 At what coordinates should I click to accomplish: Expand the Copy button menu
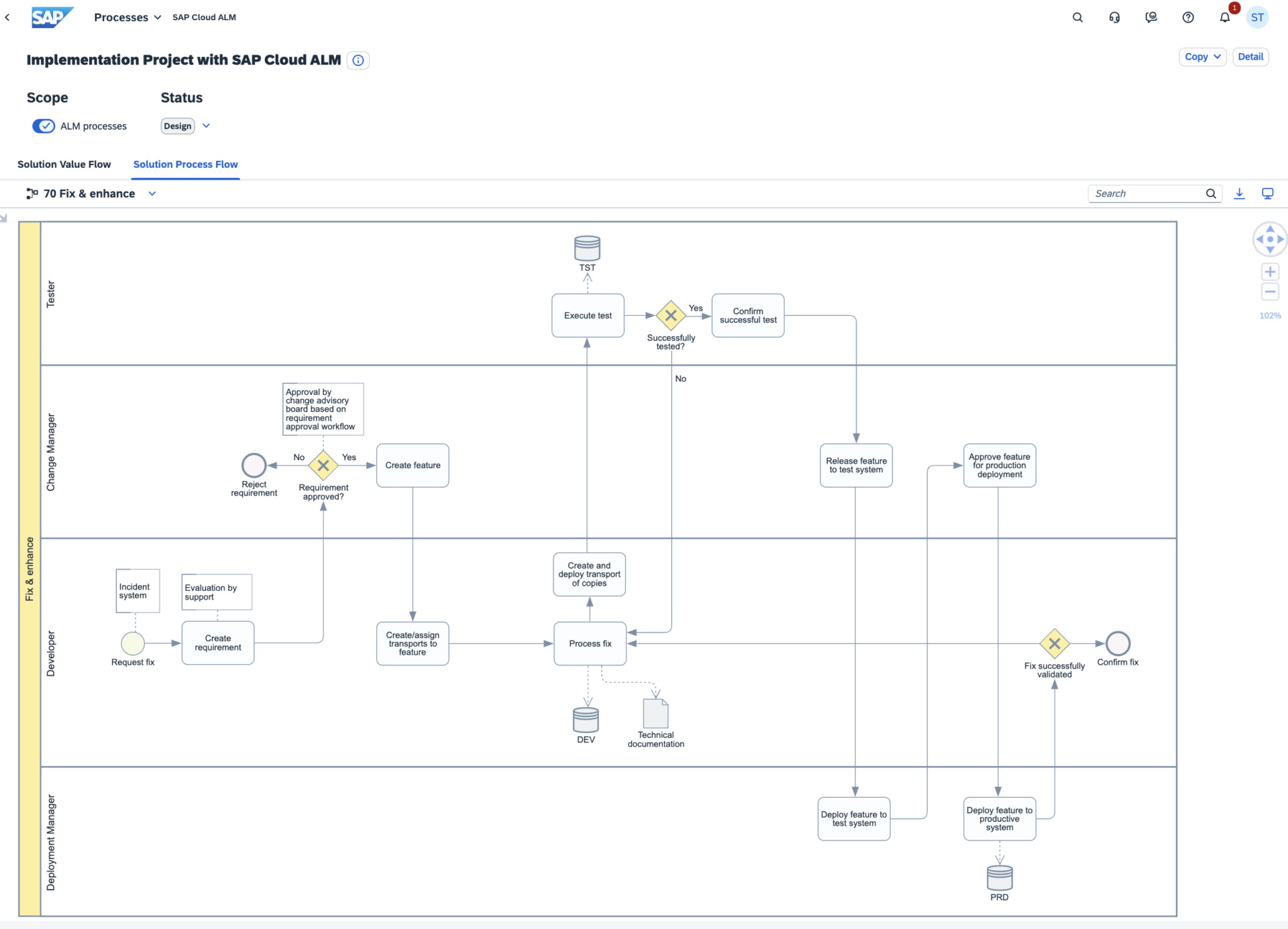1217,57
